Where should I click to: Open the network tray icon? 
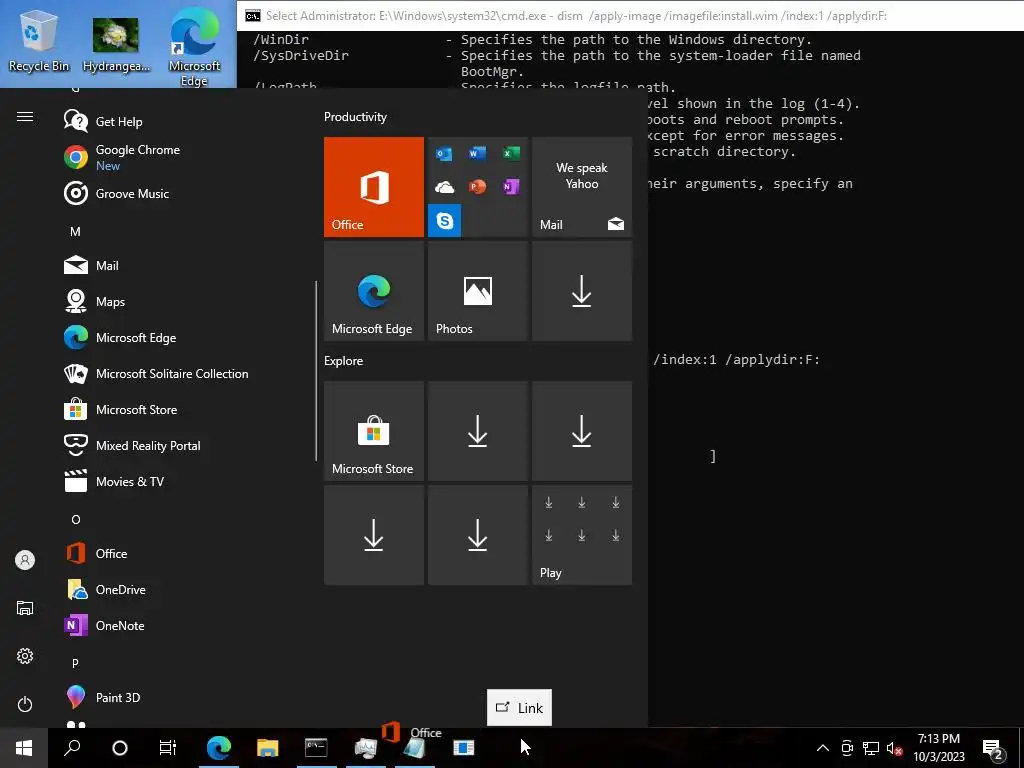[871, 748]
